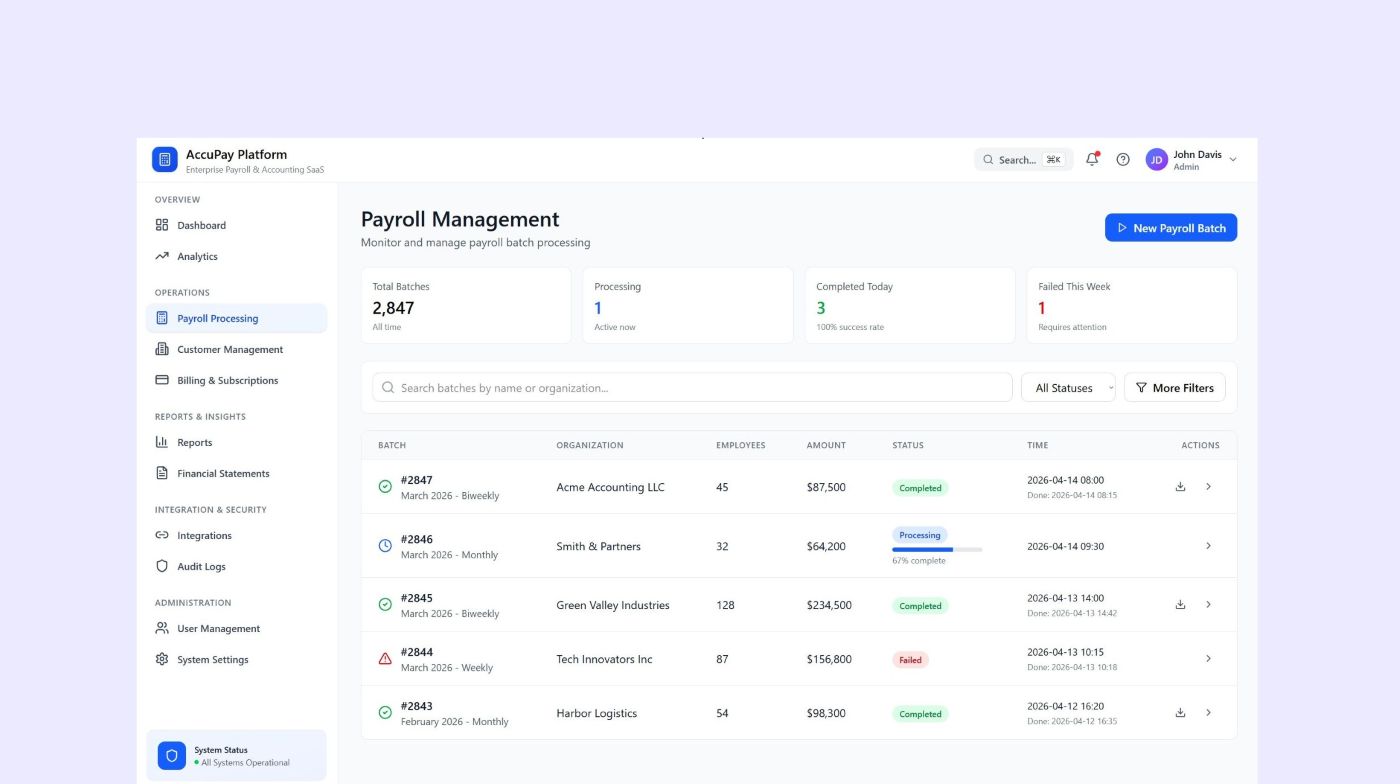Expand batch #2847 row chevron
This screenshot has width=1400, height=784.
point(1208,487)
